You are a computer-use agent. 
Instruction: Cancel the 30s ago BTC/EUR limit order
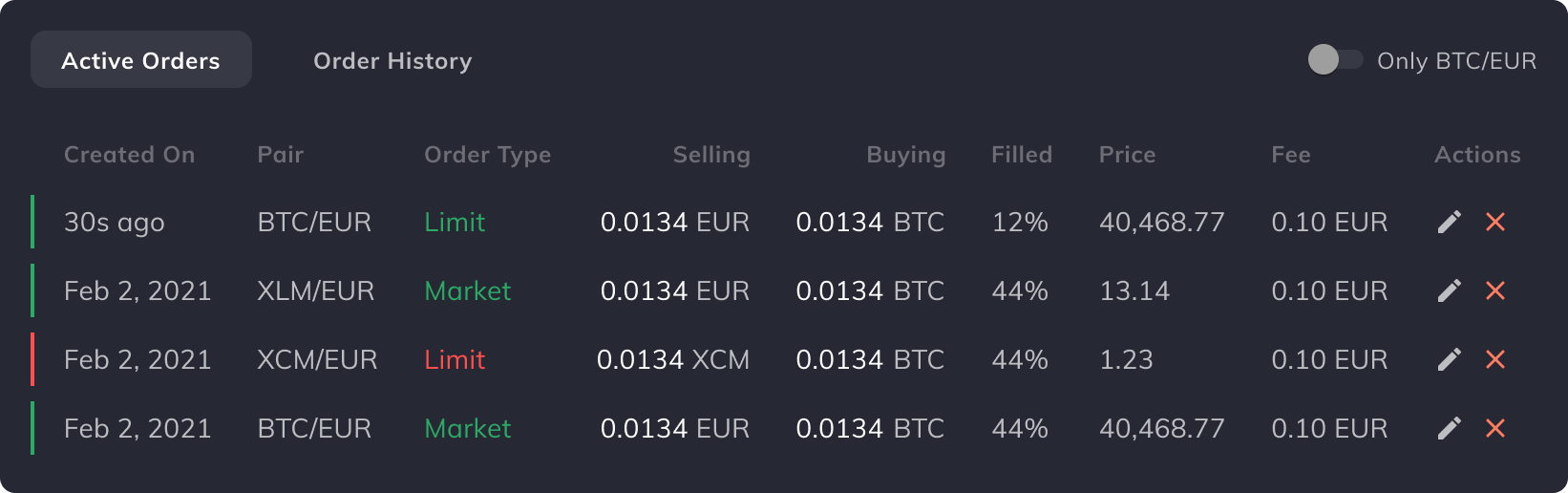click(1495, 222)
